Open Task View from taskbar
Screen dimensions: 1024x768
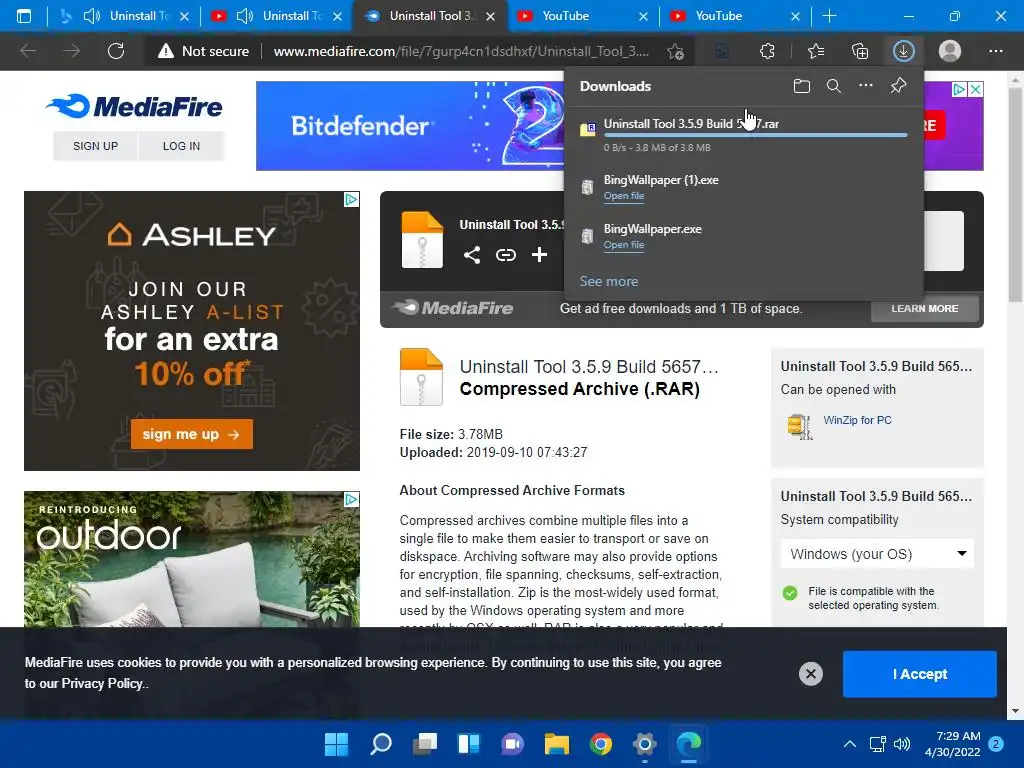pyautogui.click(x=424, y=744)
